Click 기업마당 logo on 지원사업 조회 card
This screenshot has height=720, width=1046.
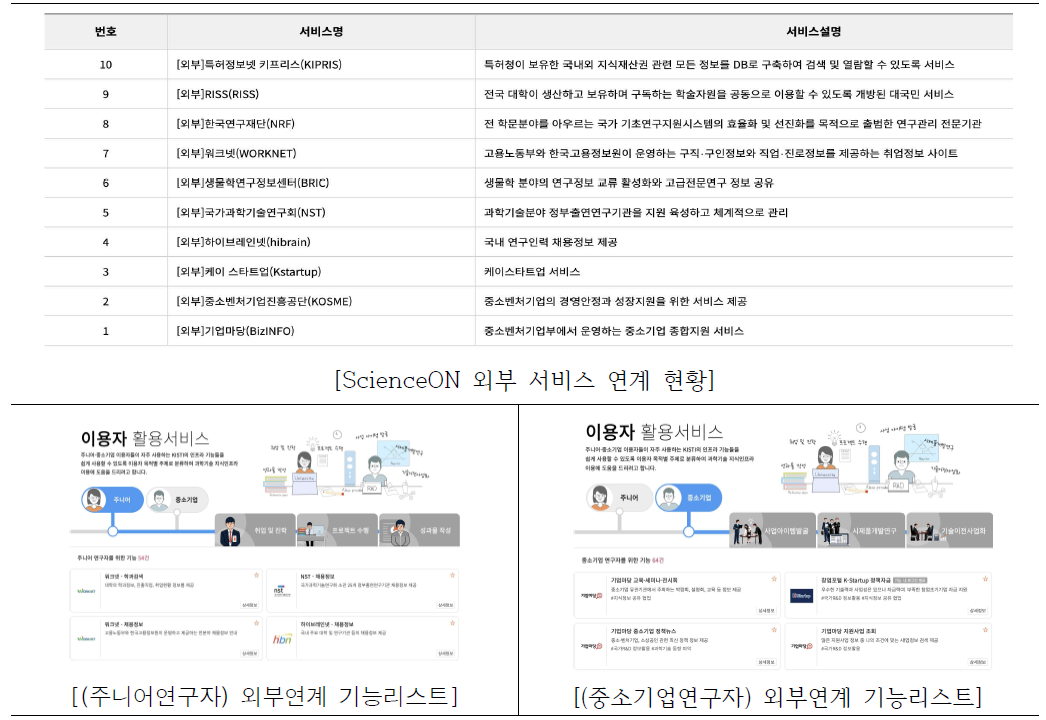(x=801, y=646)
